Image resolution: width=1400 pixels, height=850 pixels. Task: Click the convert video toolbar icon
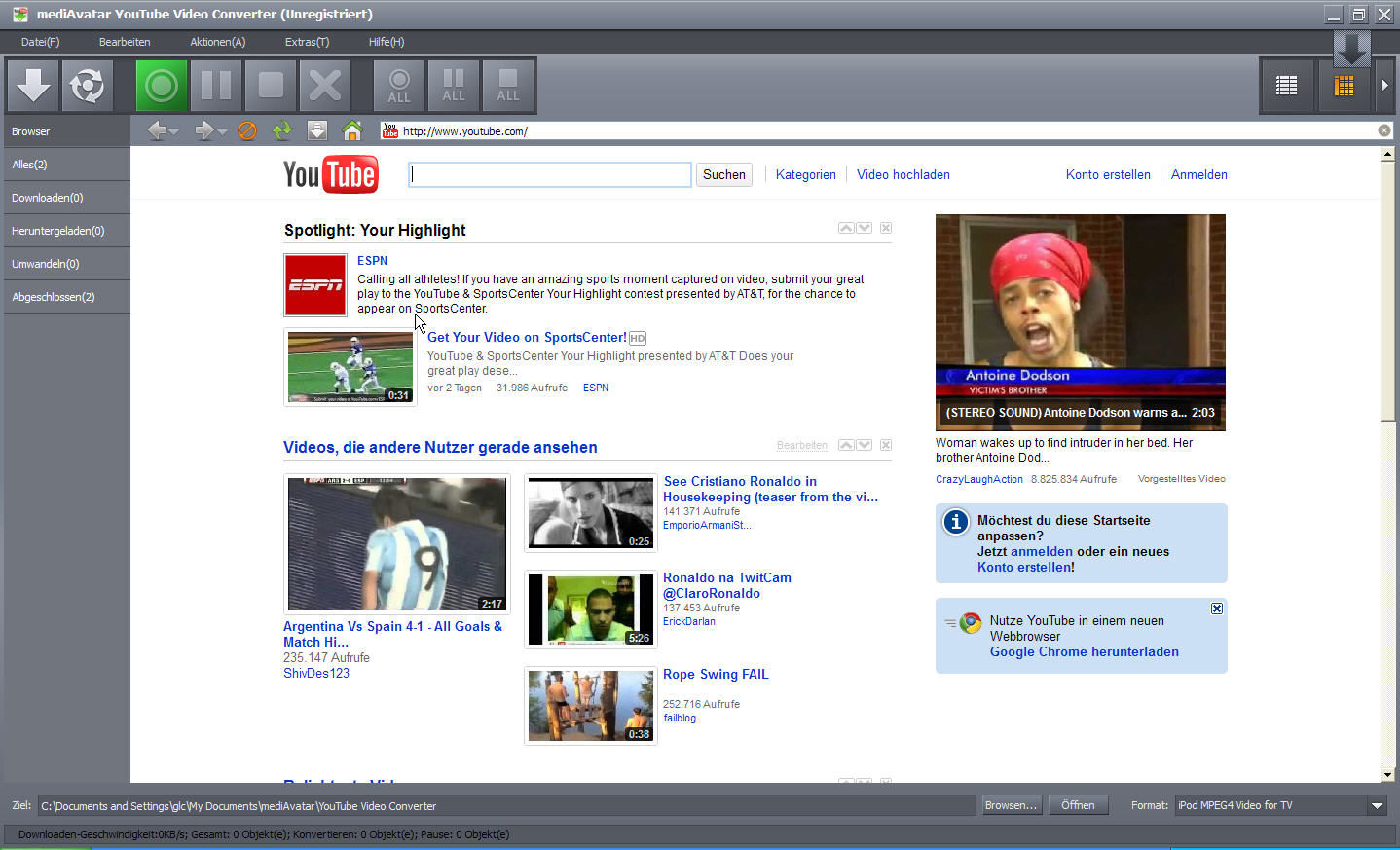coord(88,86)
